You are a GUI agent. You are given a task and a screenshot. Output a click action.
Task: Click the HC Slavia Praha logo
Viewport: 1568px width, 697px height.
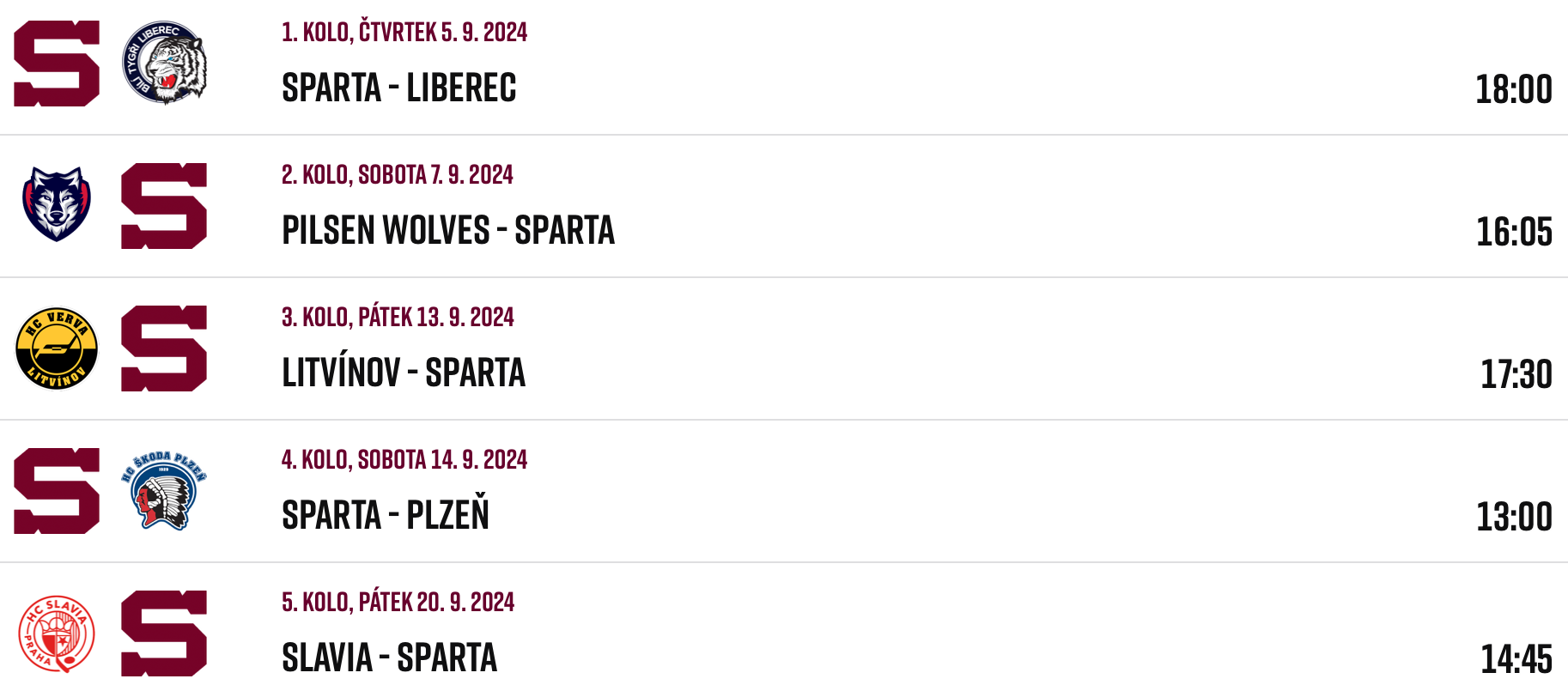(57, 634)
